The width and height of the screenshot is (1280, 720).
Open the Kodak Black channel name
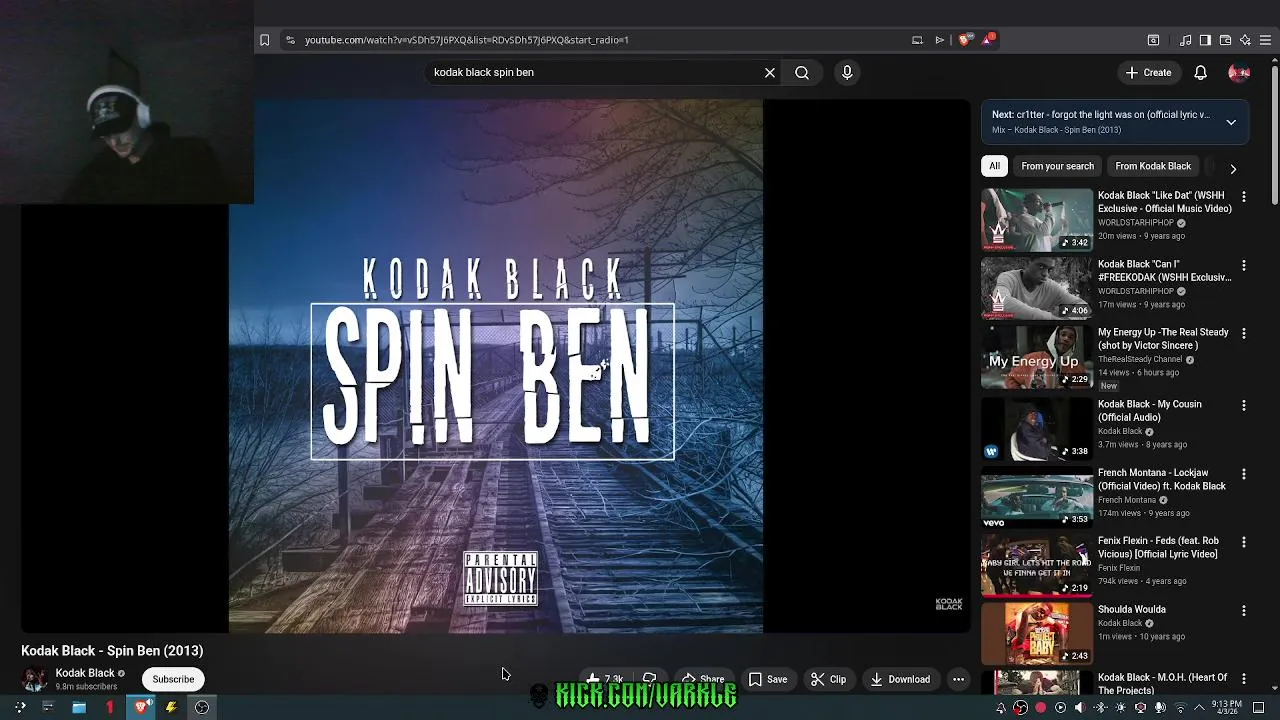pyautogui.click(x=85, y=673)
